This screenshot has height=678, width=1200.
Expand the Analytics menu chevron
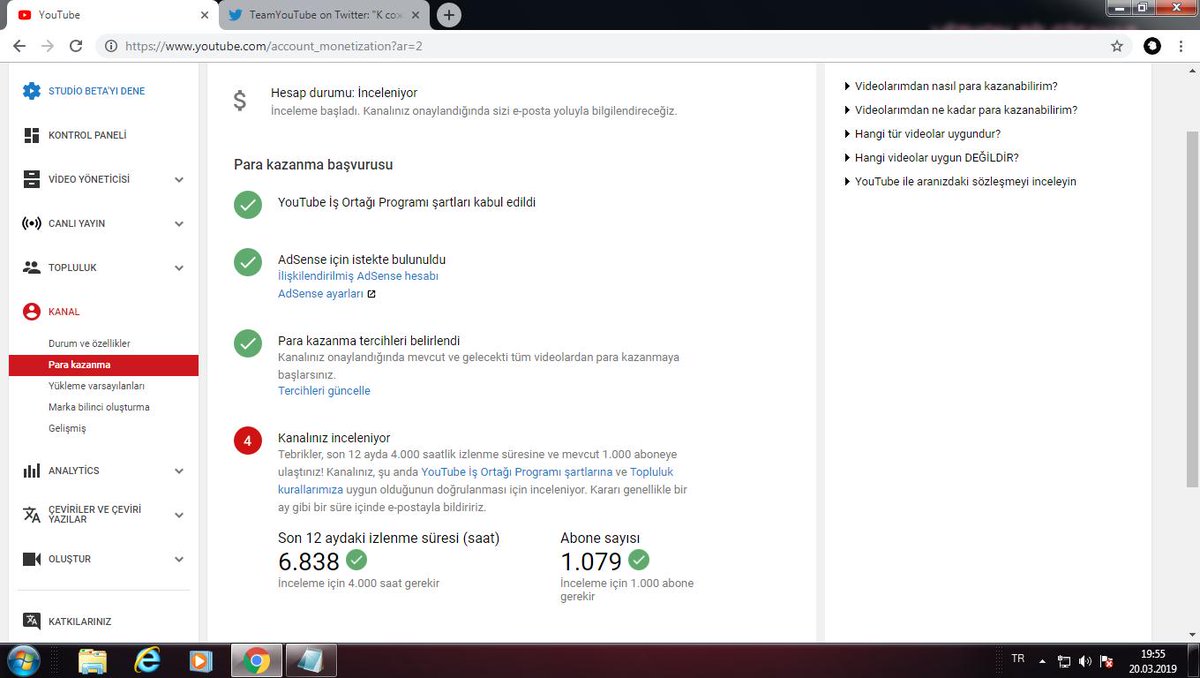click(x=179, y=471)
